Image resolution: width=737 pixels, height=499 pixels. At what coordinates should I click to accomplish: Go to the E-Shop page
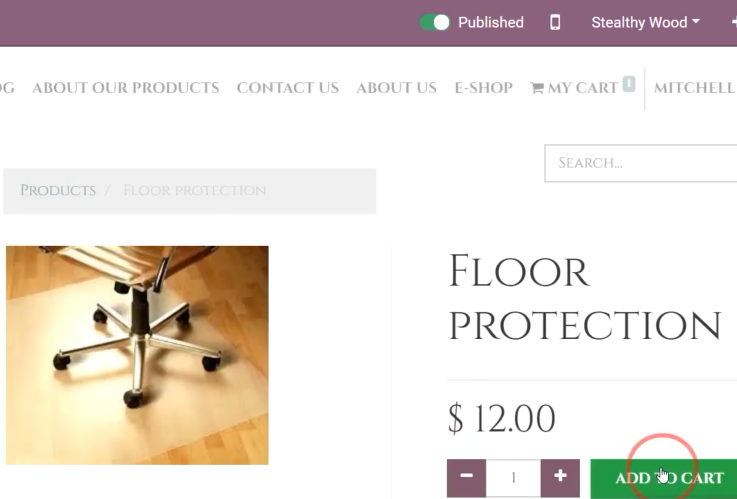[x=483, y=87]
